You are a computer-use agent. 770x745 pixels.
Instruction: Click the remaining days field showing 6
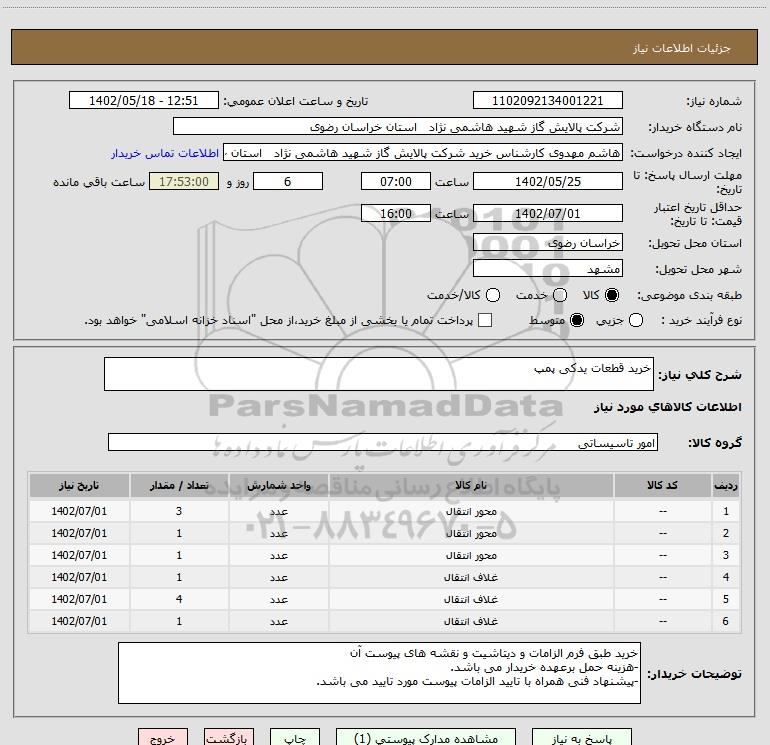288,181
